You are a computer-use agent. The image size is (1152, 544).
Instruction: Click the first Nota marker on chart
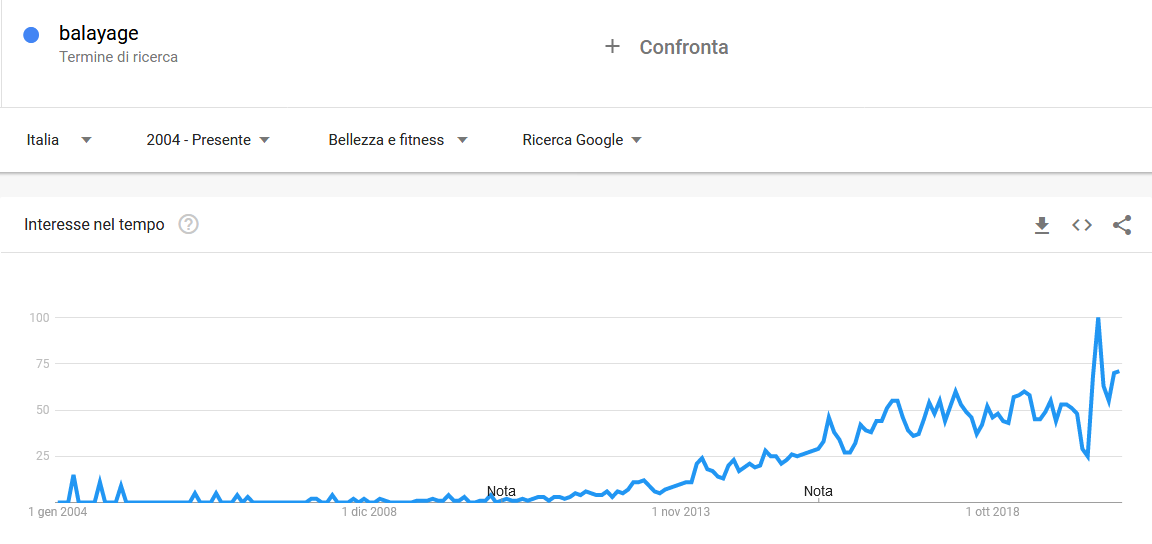[501, 490]
